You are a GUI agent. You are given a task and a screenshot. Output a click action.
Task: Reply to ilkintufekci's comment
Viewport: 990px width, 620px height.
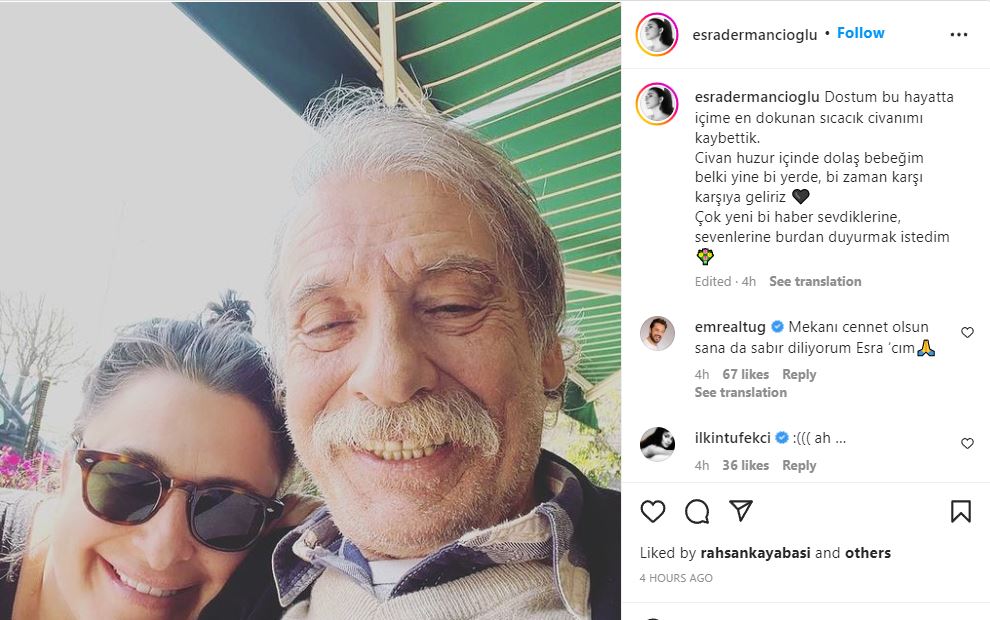[799, 465]
